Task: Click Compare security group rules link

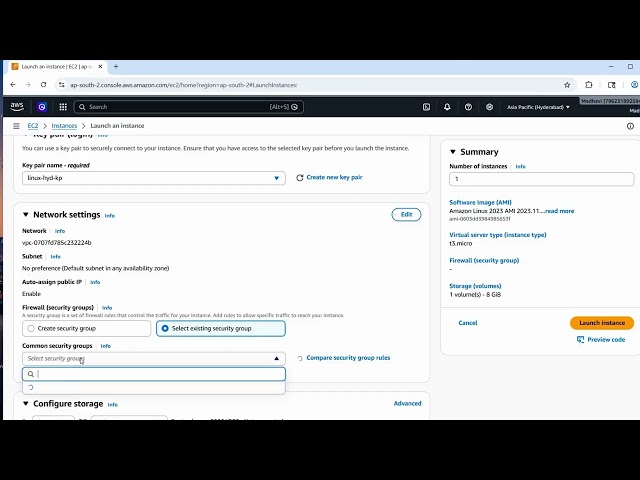Action: point(348,358)
